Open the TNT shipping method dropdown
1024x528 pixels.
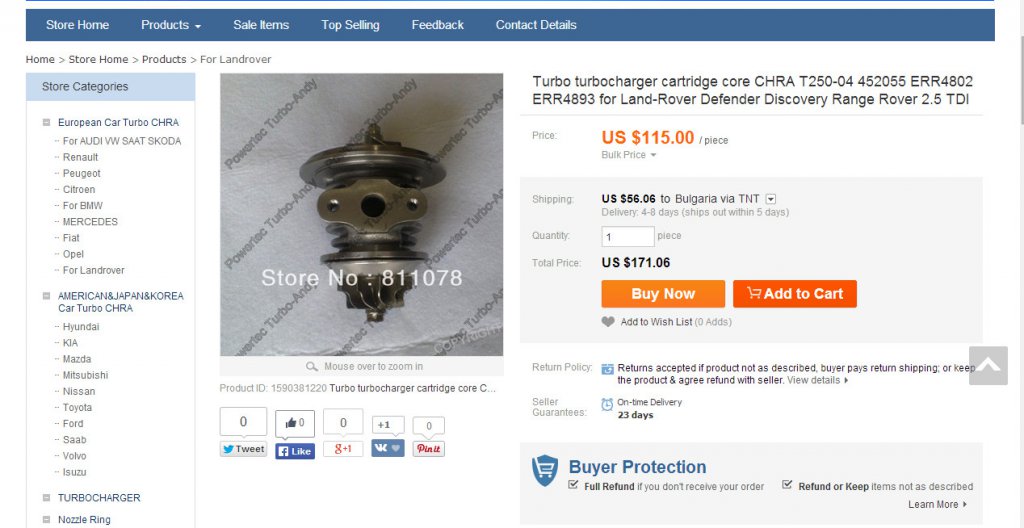tap(771, 199)
